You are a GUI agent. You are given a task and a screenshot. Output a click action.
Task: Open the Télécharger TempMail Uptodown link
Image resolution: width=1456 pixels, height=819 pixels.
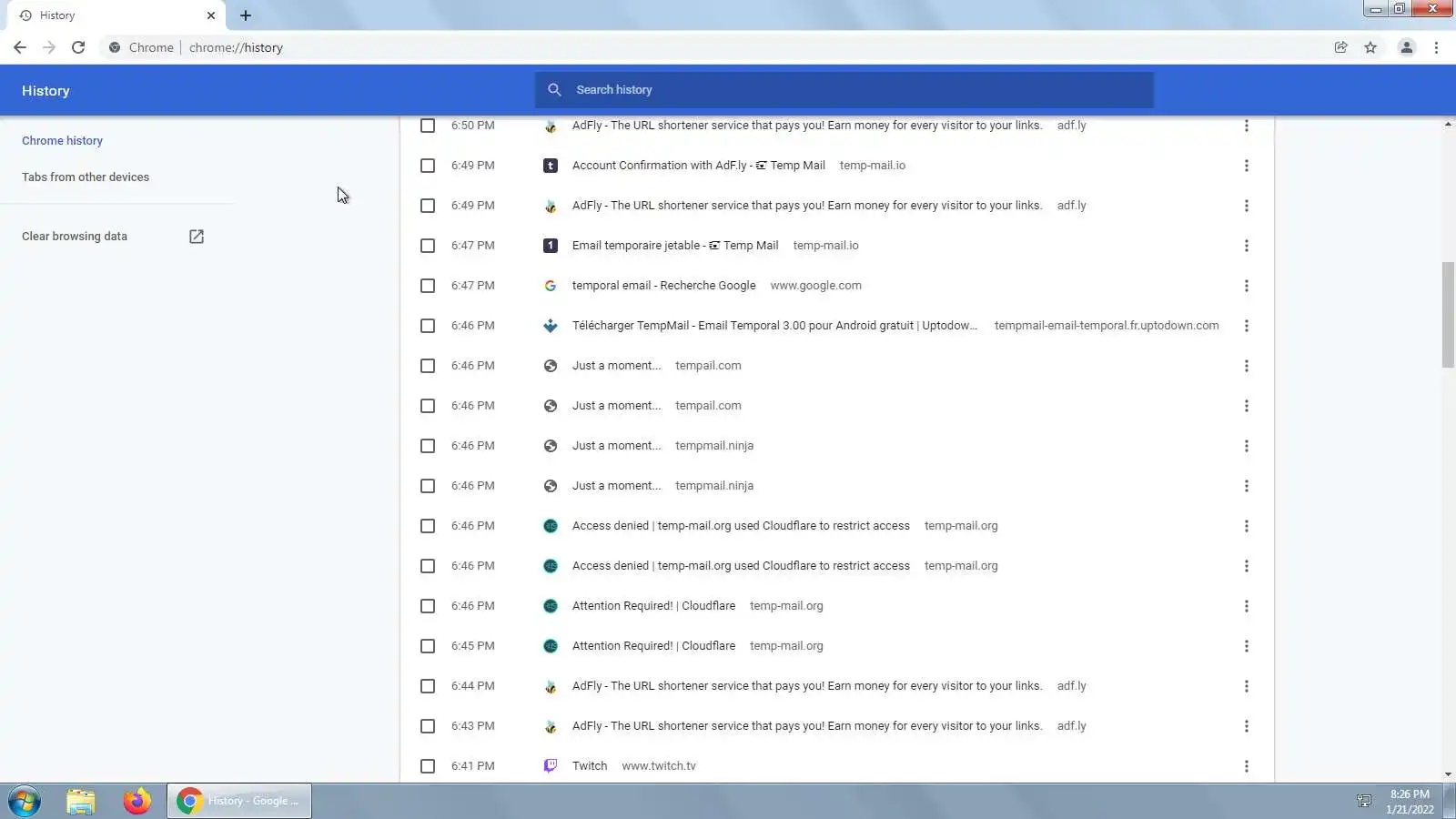[774, 326]
